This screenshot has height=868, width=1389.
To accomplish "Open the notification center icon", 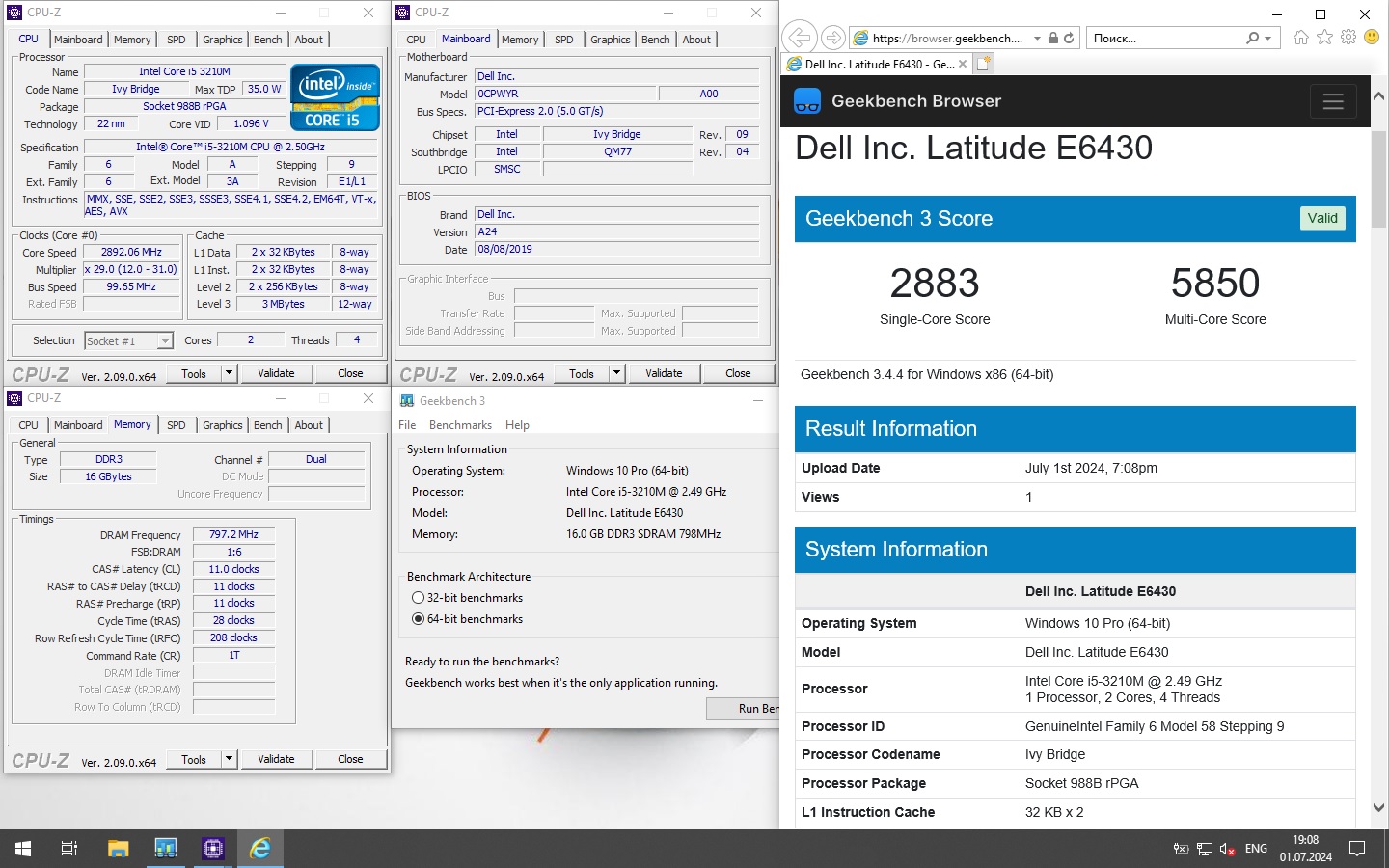I will point(1357,849).
